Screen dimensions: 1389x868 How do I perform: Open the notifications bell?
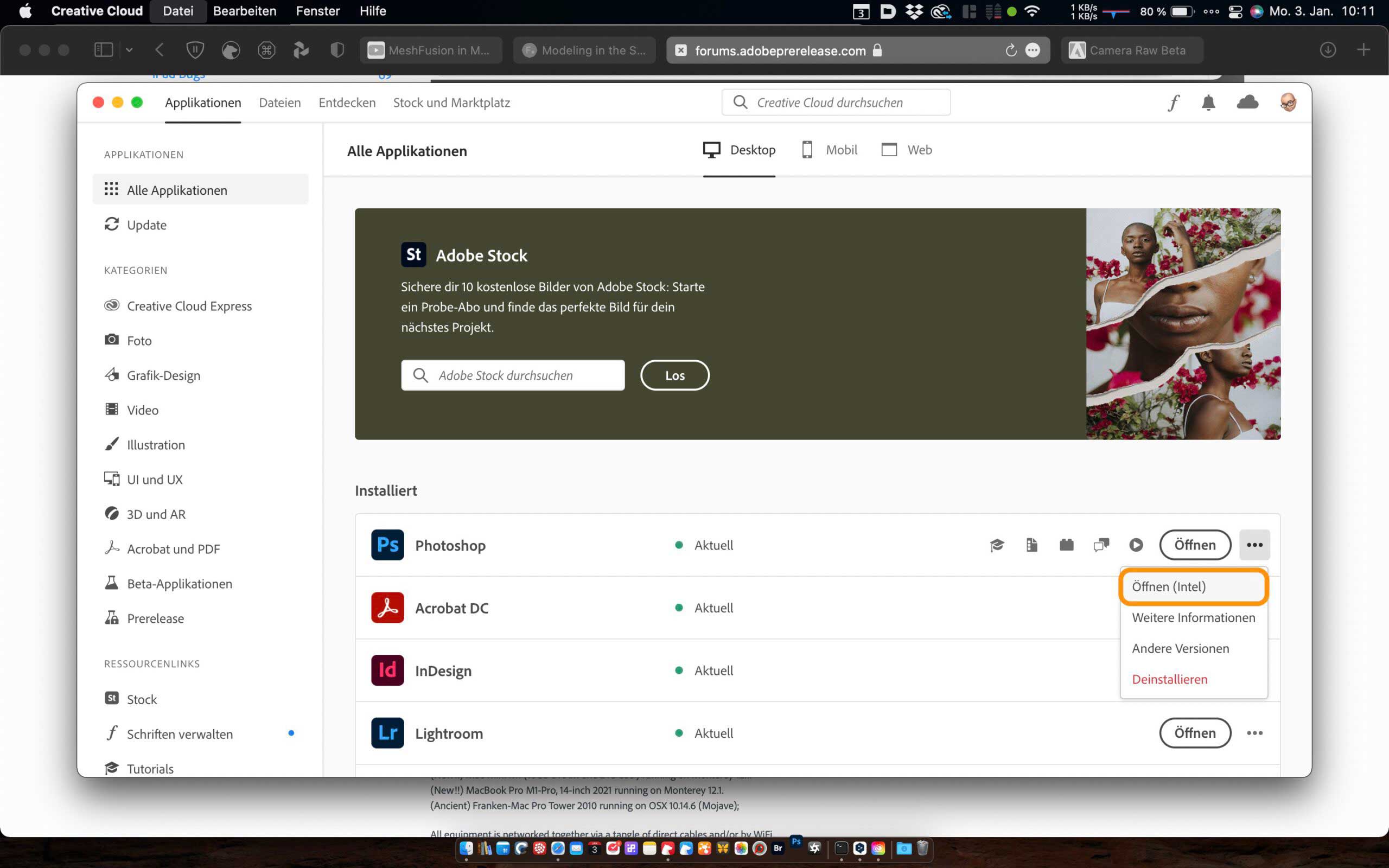(x=1208, y=103)
